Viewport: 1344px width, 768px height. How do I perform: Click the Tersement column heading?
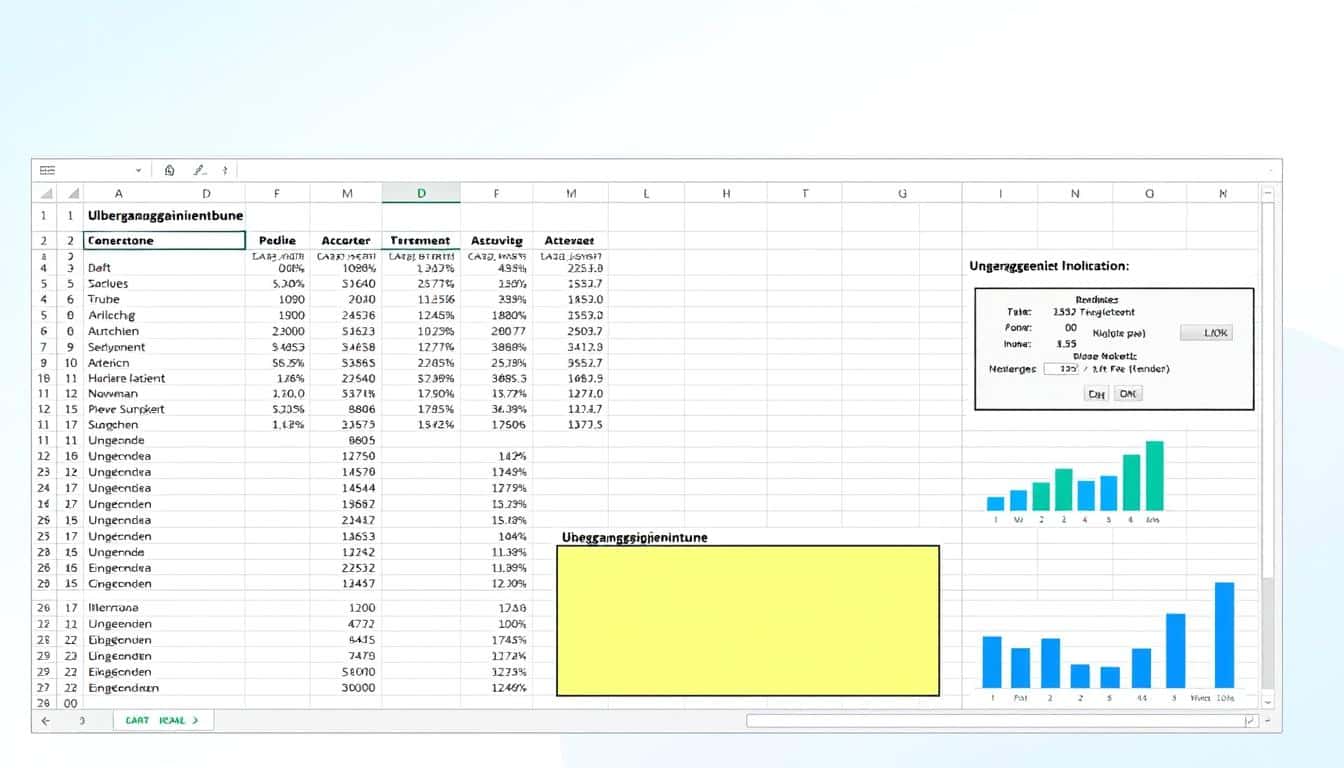420,241
